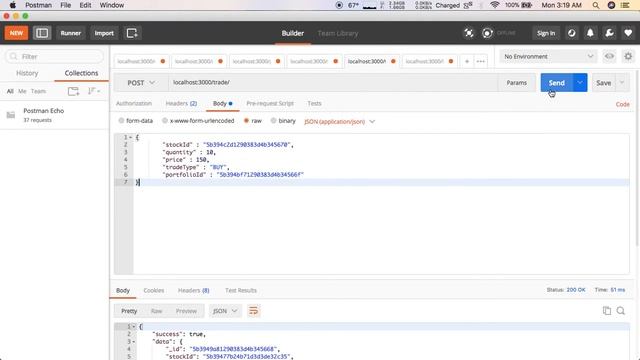Open the POST method dropdown
This screenshot has height=360, width=640.
141,82
